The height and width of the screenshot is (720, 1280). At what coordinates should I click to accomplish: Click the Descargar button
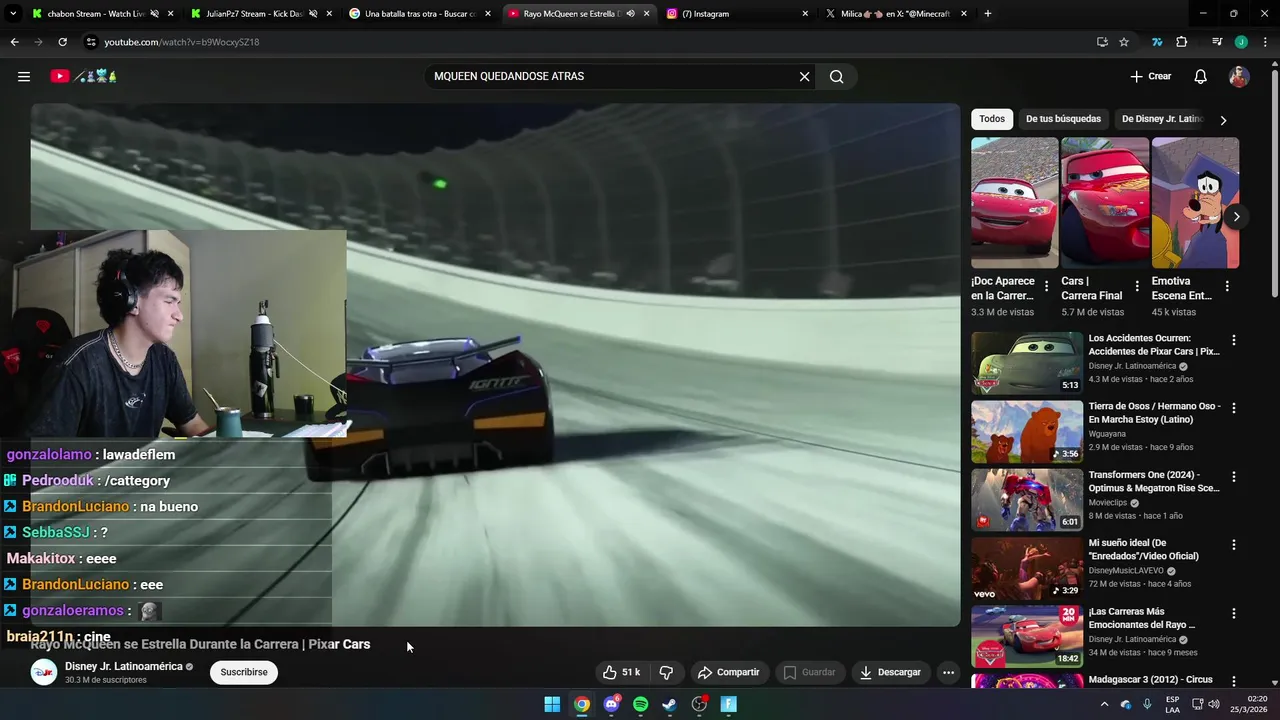pos(890,672)
